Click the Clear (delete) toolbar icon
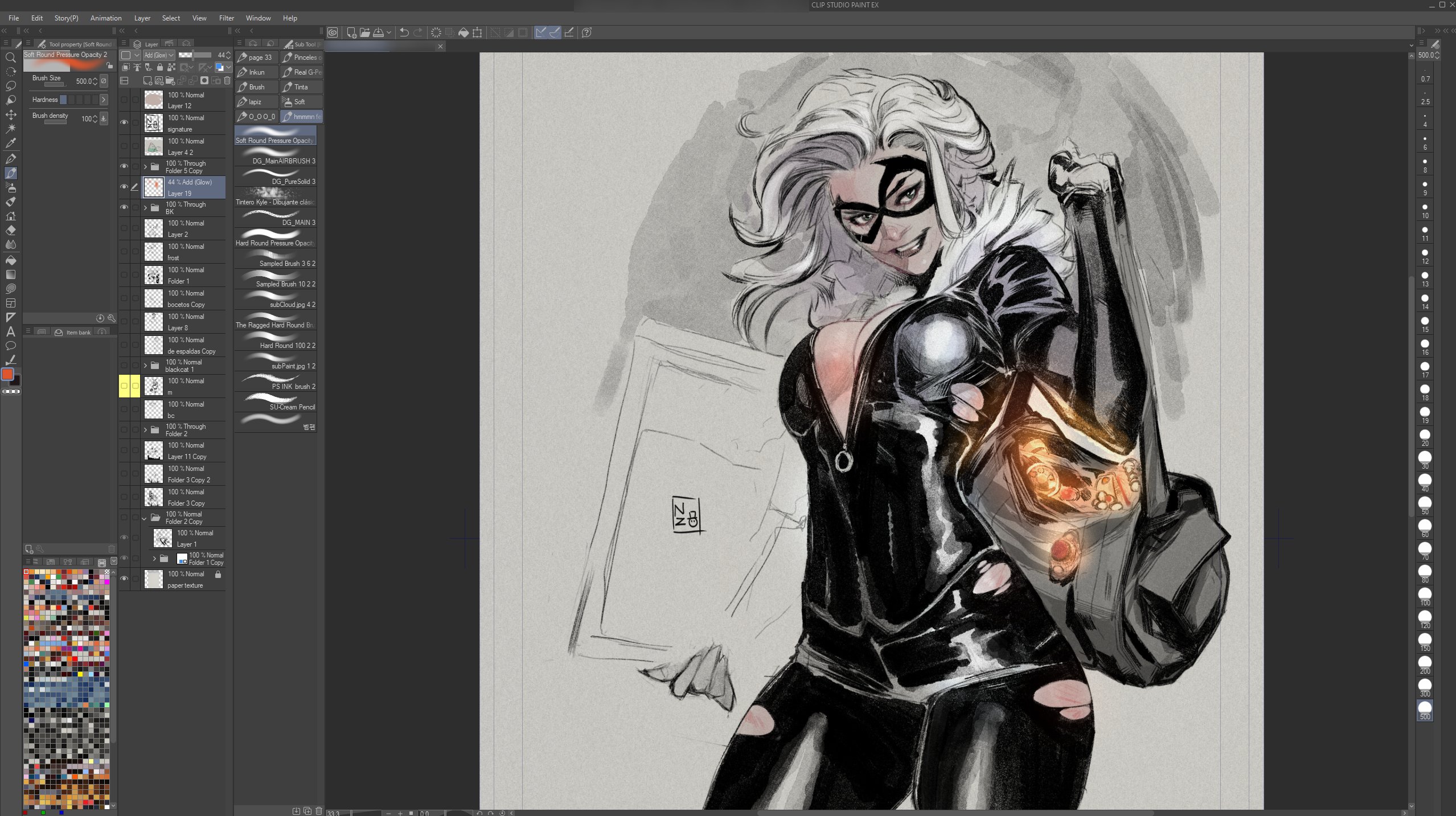1456x816 pixels. 436,32
